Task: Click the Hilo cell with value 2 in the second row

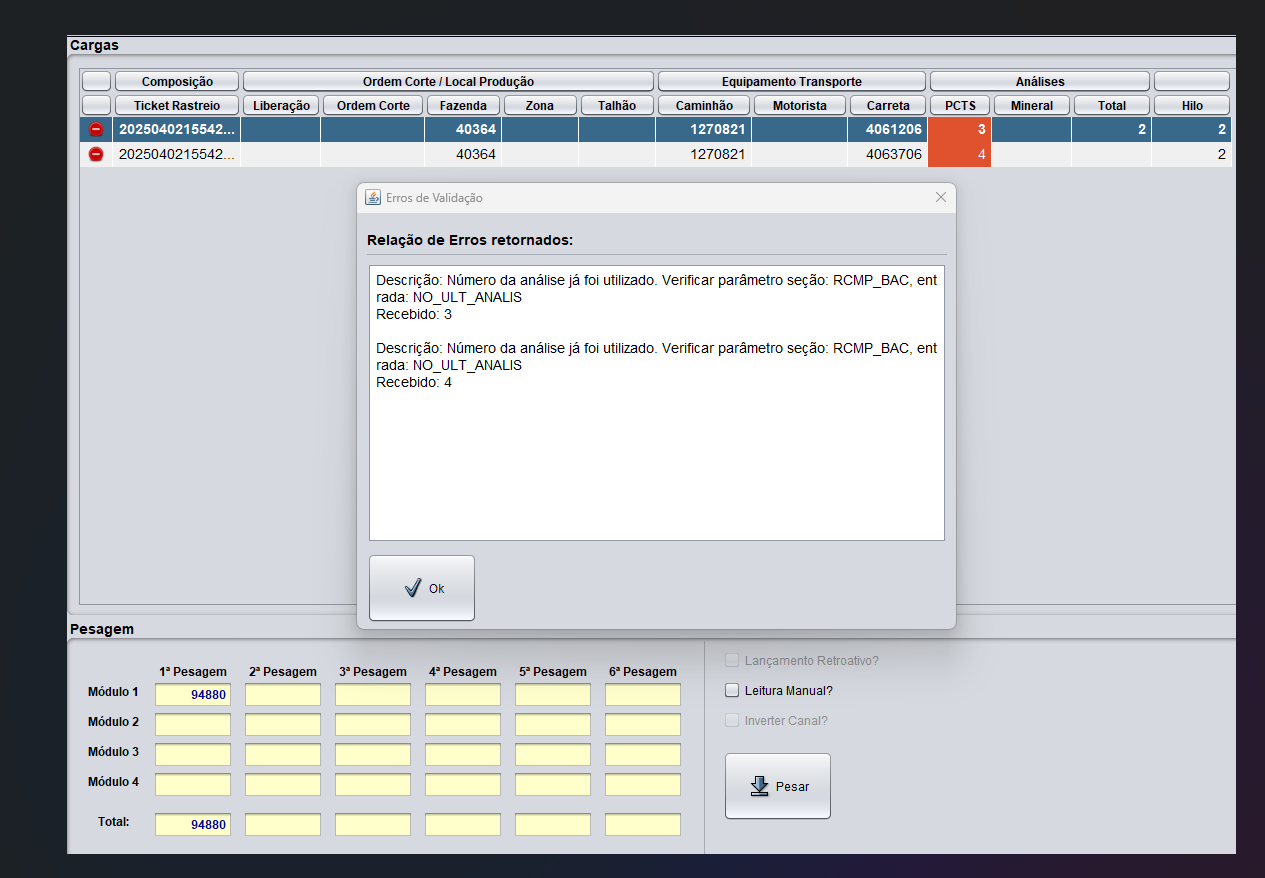Action: tap(1192, 154)
